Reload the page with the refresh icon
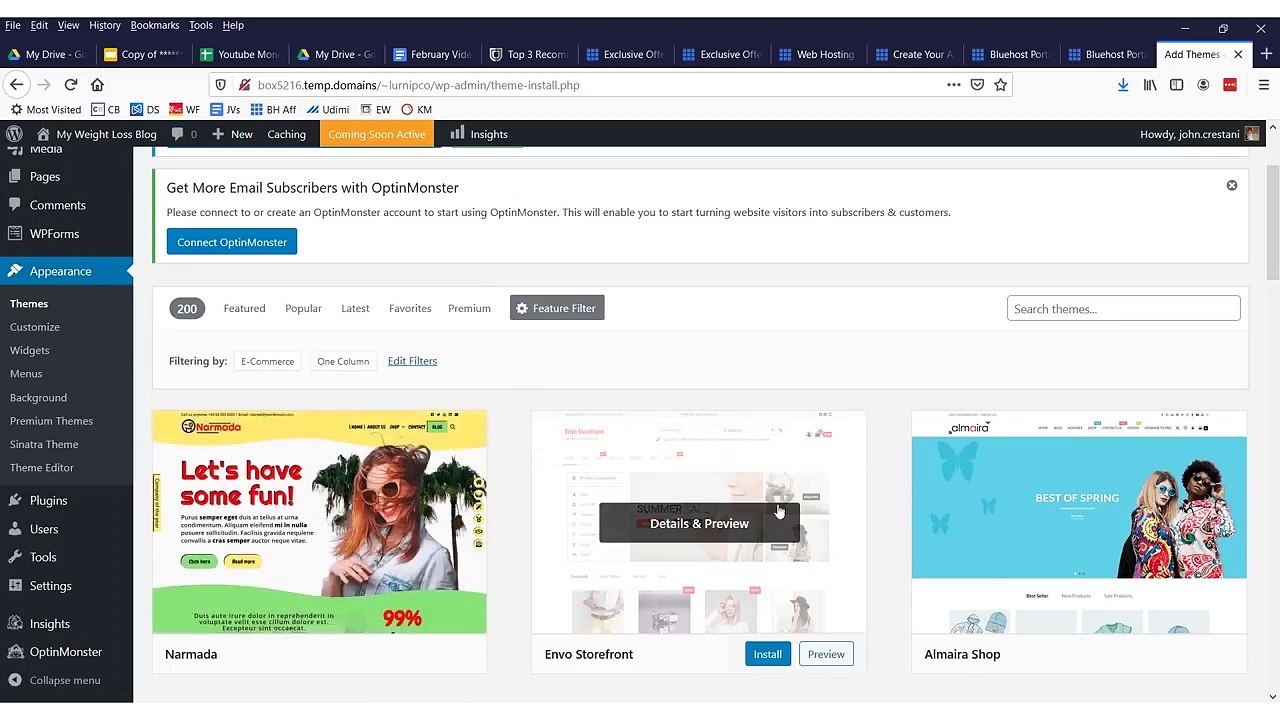The image size is (1280, 720). [71, 85]
